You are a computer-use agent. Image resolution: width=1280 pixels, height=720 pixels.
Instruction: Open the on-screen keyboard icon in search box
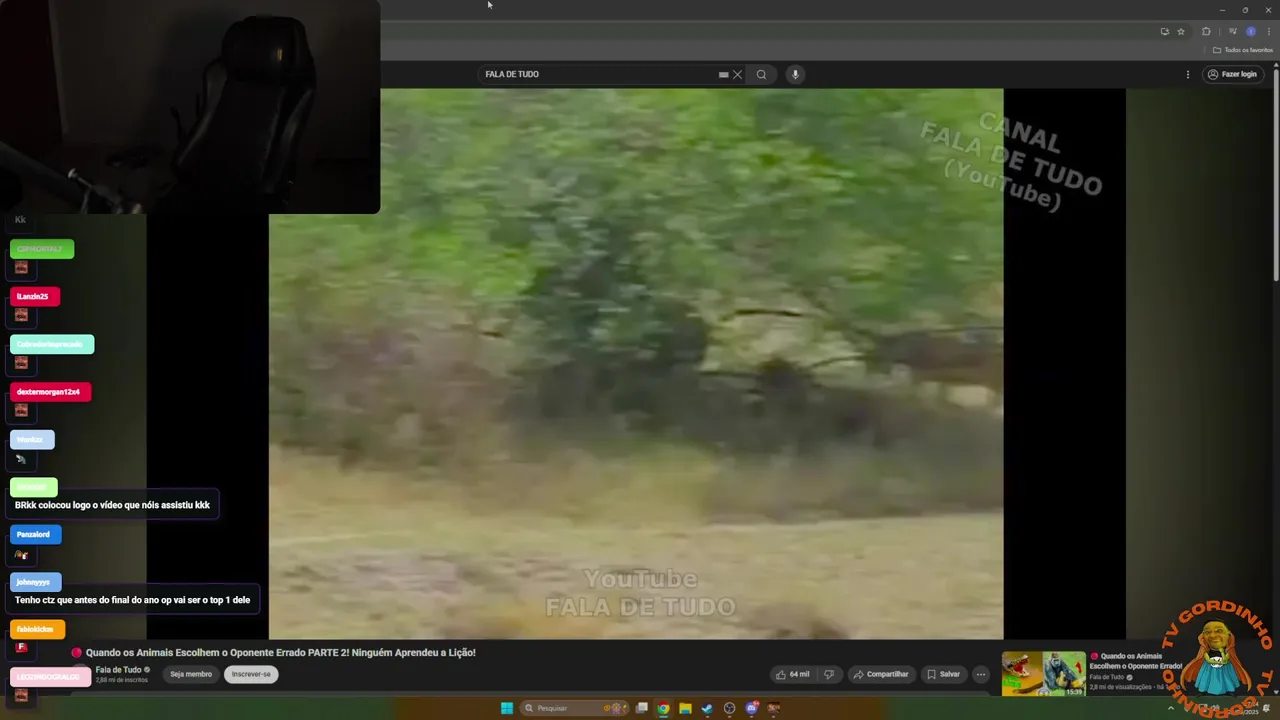[x=723, y=74]
